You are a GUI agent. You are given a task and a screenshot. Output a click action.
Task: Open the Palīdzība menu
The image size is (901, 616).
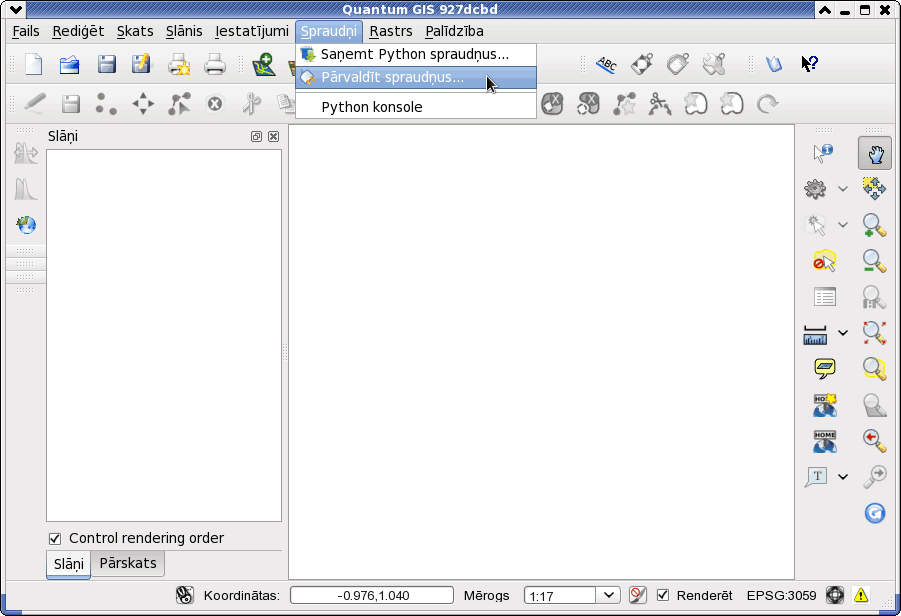[454, 31]
